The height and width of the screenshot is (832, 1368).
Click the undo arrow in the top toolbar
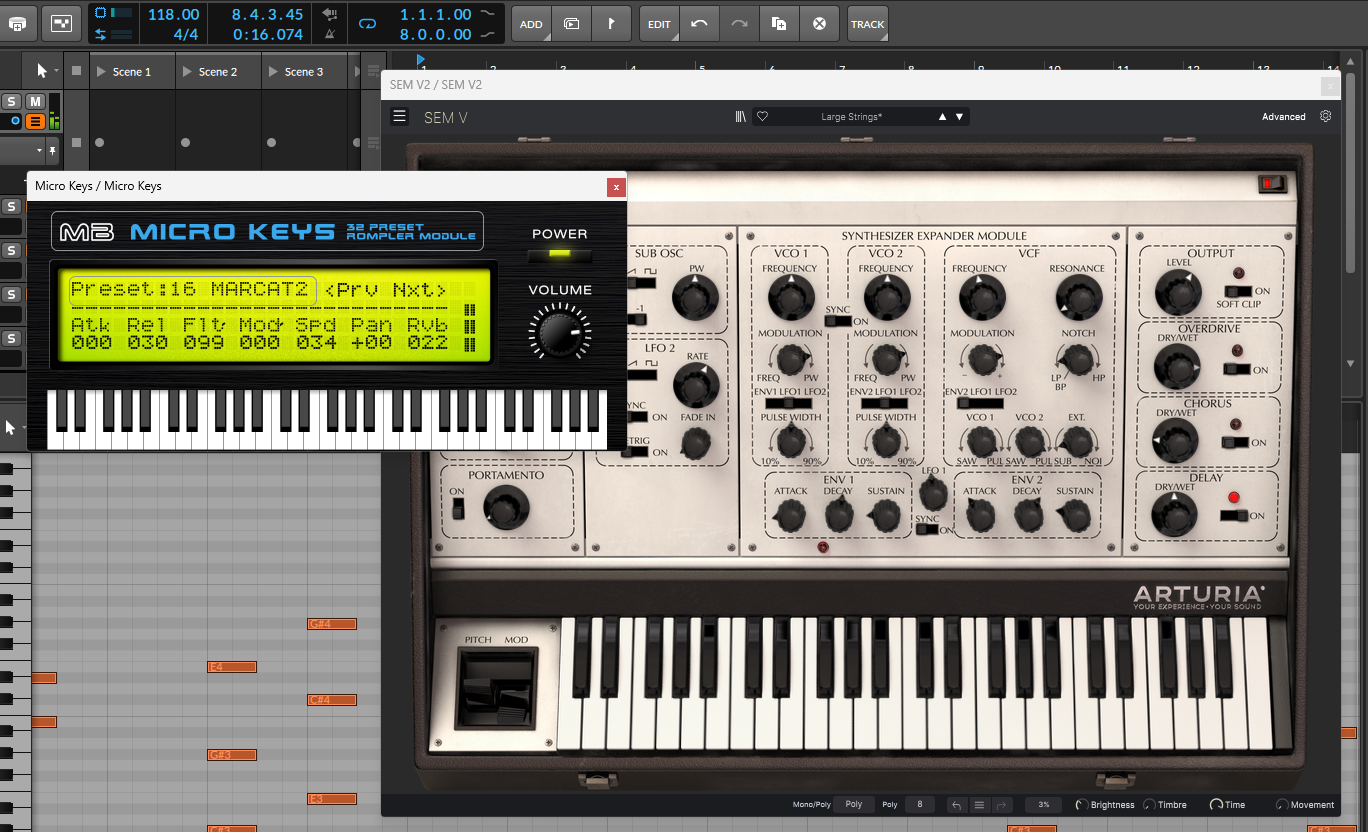699,23
